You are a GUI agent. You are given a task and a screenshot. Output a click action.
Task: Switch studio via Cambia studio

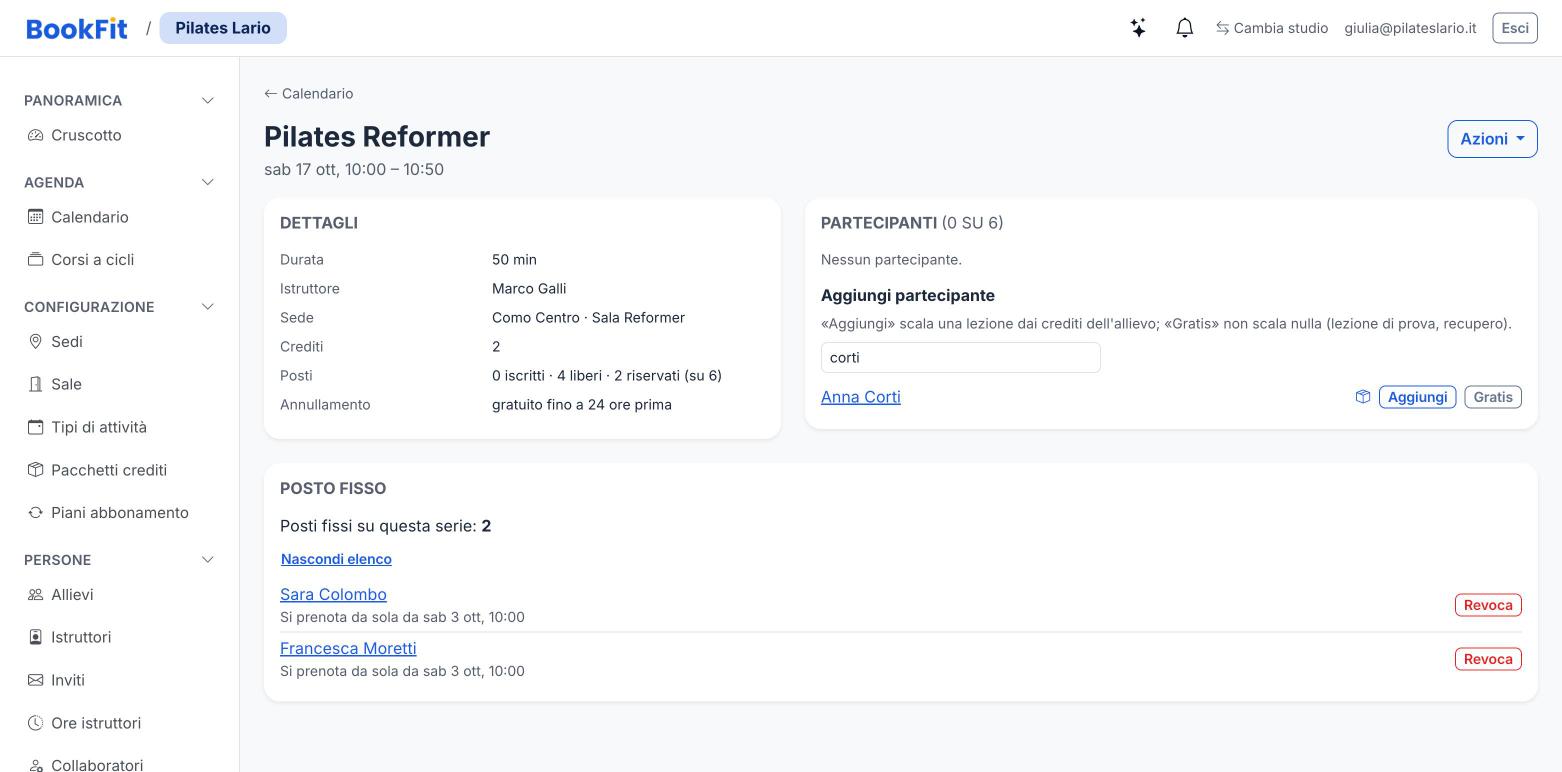[1272, 28]
